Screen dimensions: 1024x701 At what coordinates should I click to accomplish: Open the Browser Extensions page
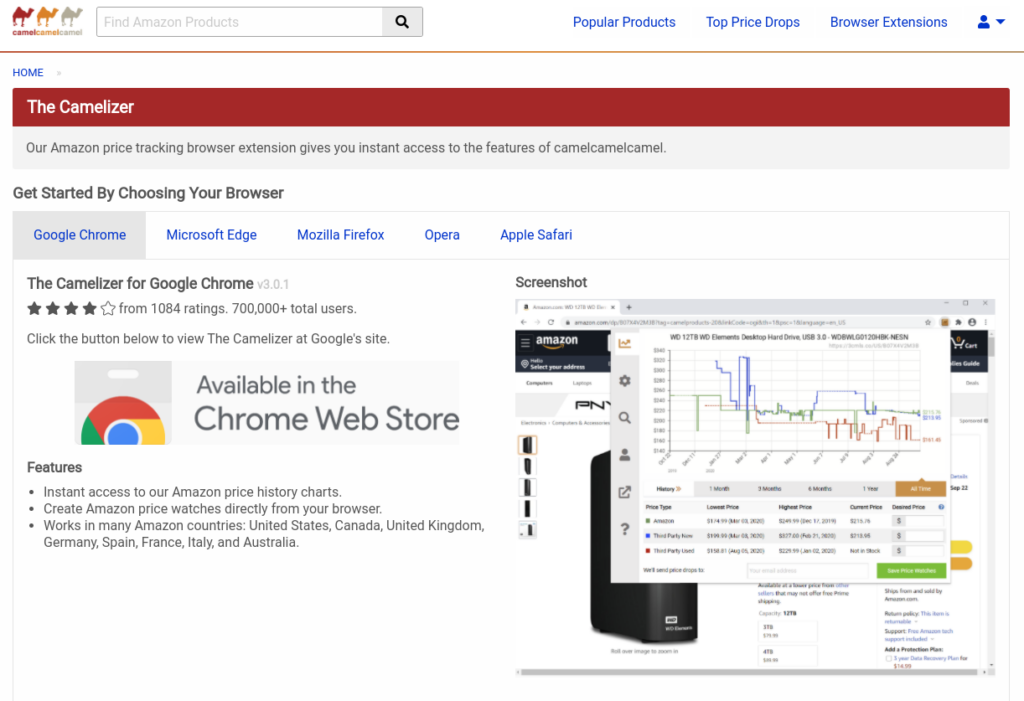(888, 22)
